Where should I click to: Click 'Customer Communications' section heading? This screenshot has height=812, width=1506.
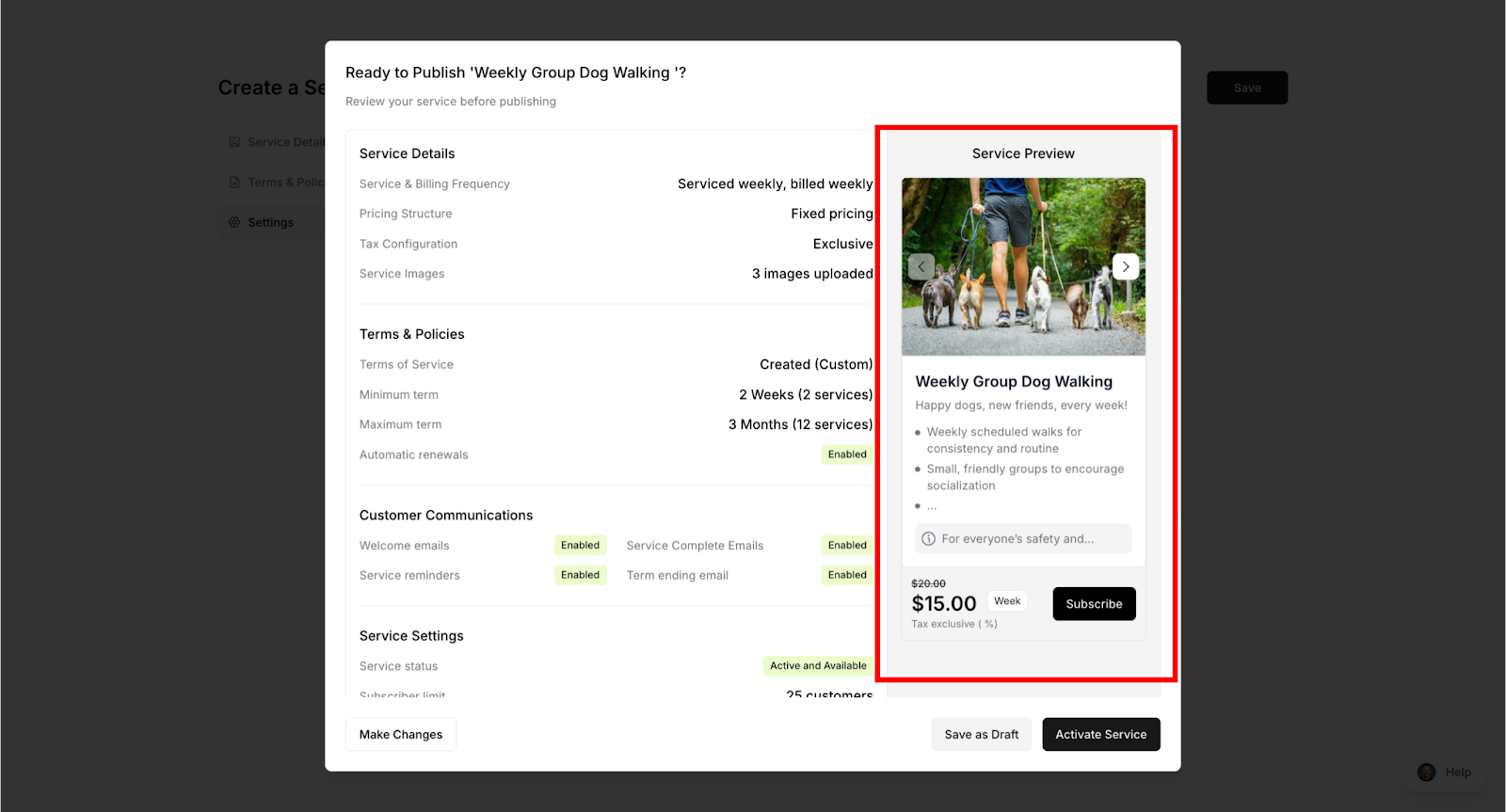(446, 516)
